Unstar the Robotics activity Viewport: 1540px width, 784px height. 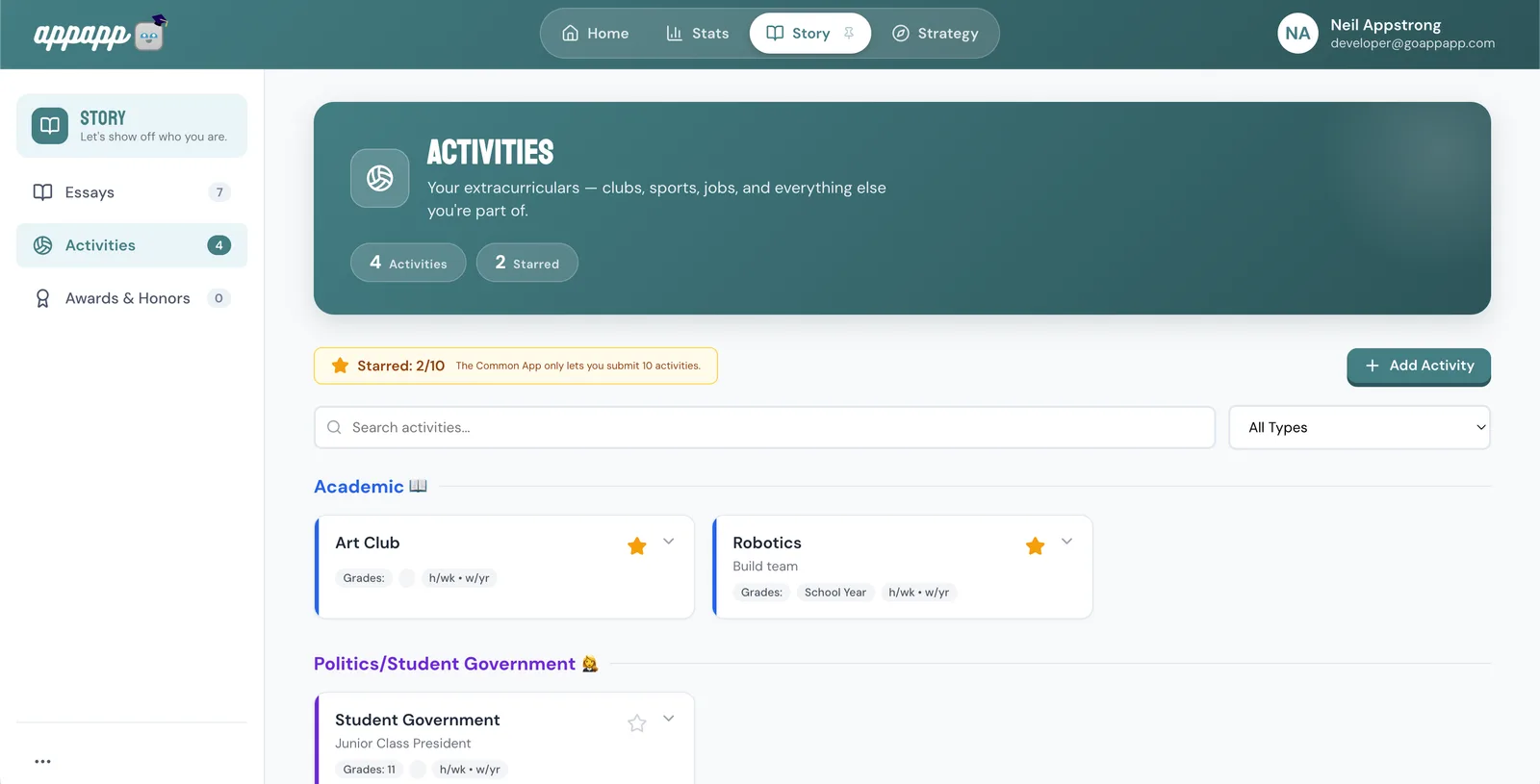click(x=1036, y=546)
